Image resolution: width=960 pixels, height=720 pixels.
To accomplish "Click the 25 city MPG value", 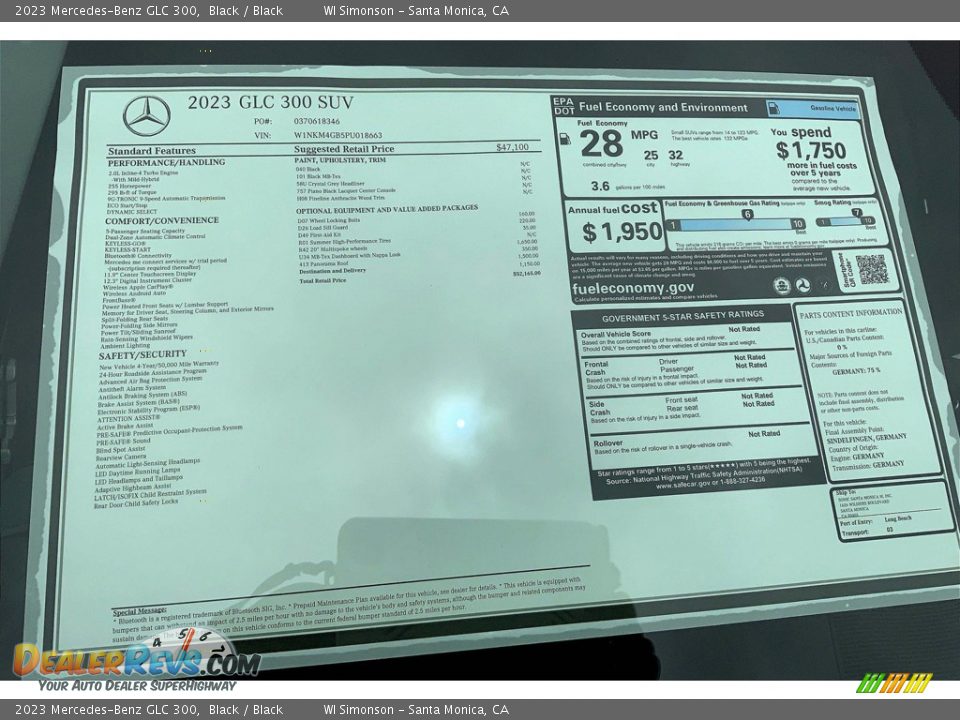I will (x=651, y=156).
